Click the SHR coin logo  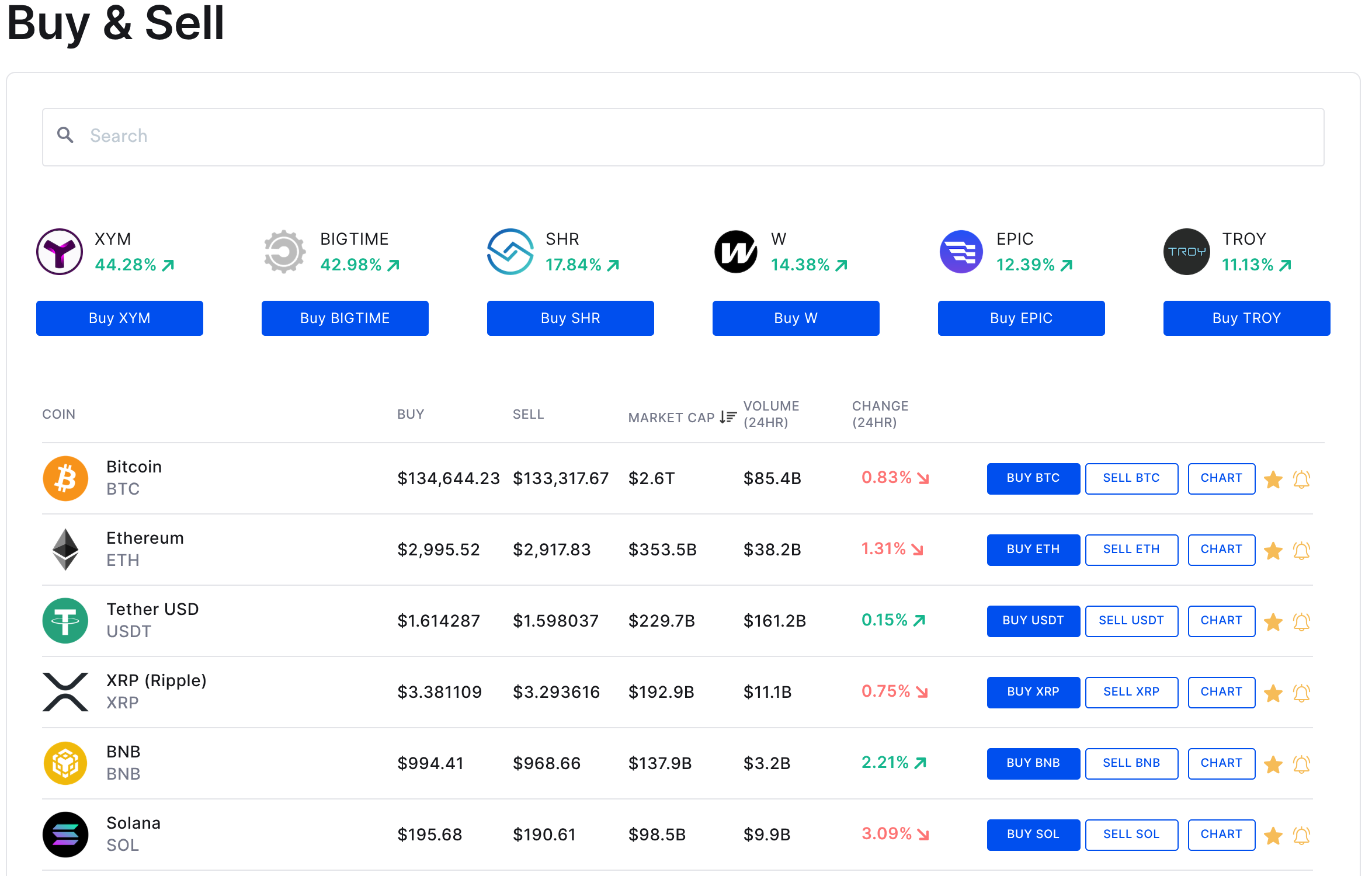click(510, 252)
